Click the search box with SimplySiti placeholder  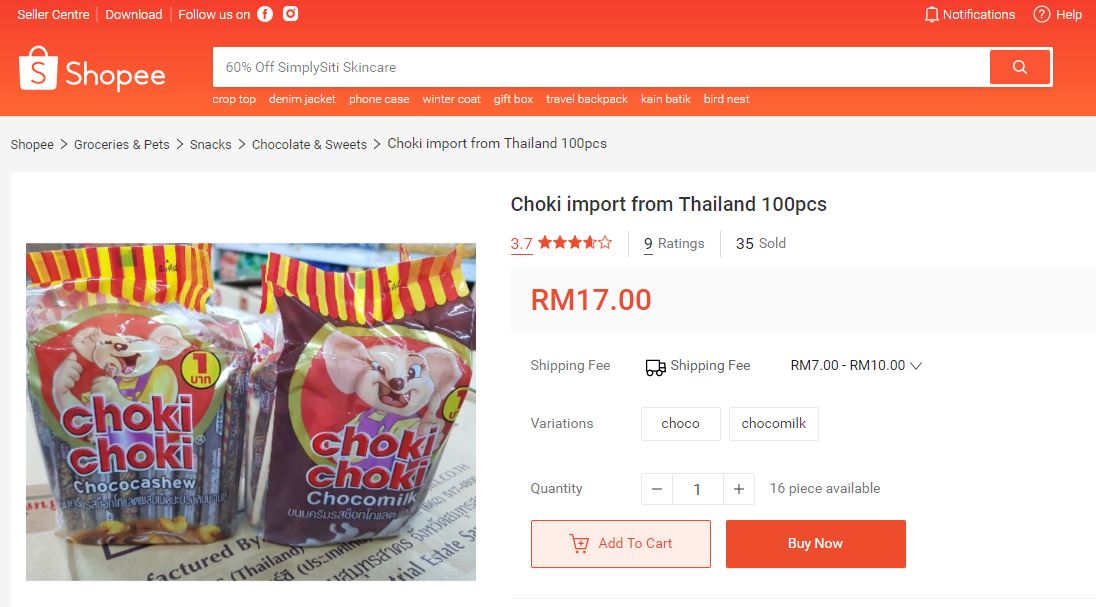point(601,67)
